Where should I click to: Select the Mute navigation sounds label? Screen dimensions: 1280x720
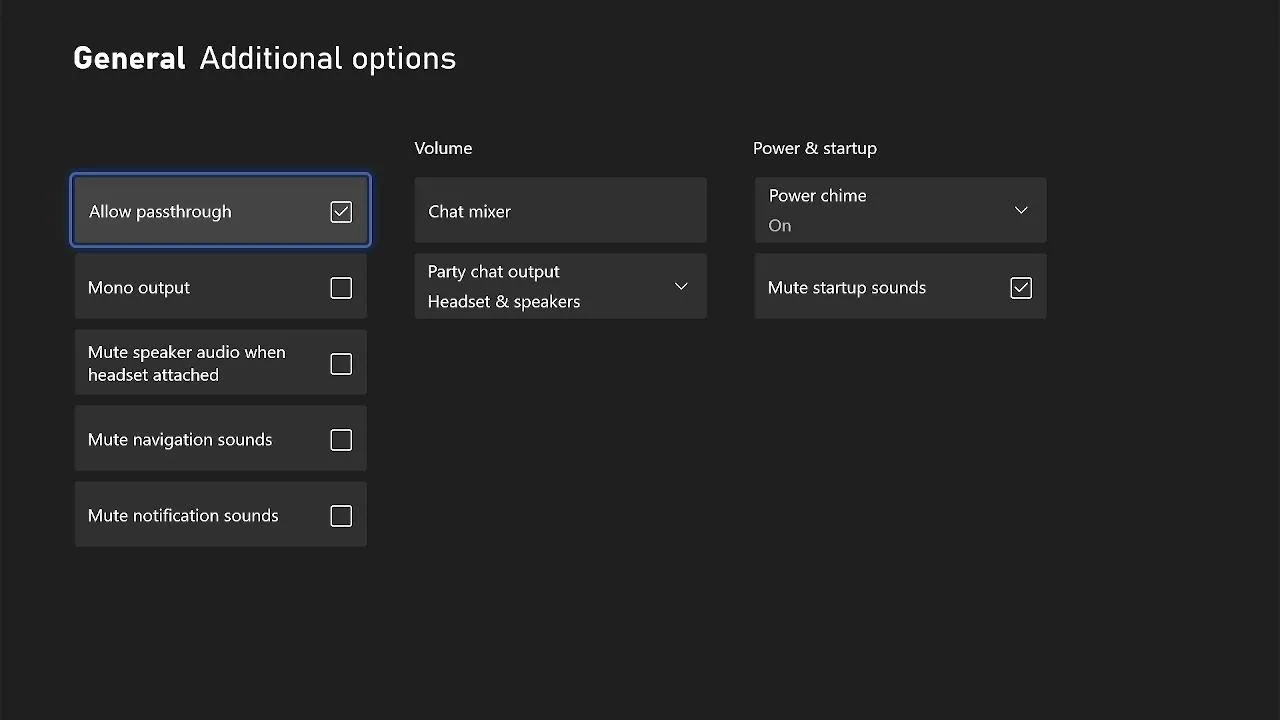[x=180, y=440]
